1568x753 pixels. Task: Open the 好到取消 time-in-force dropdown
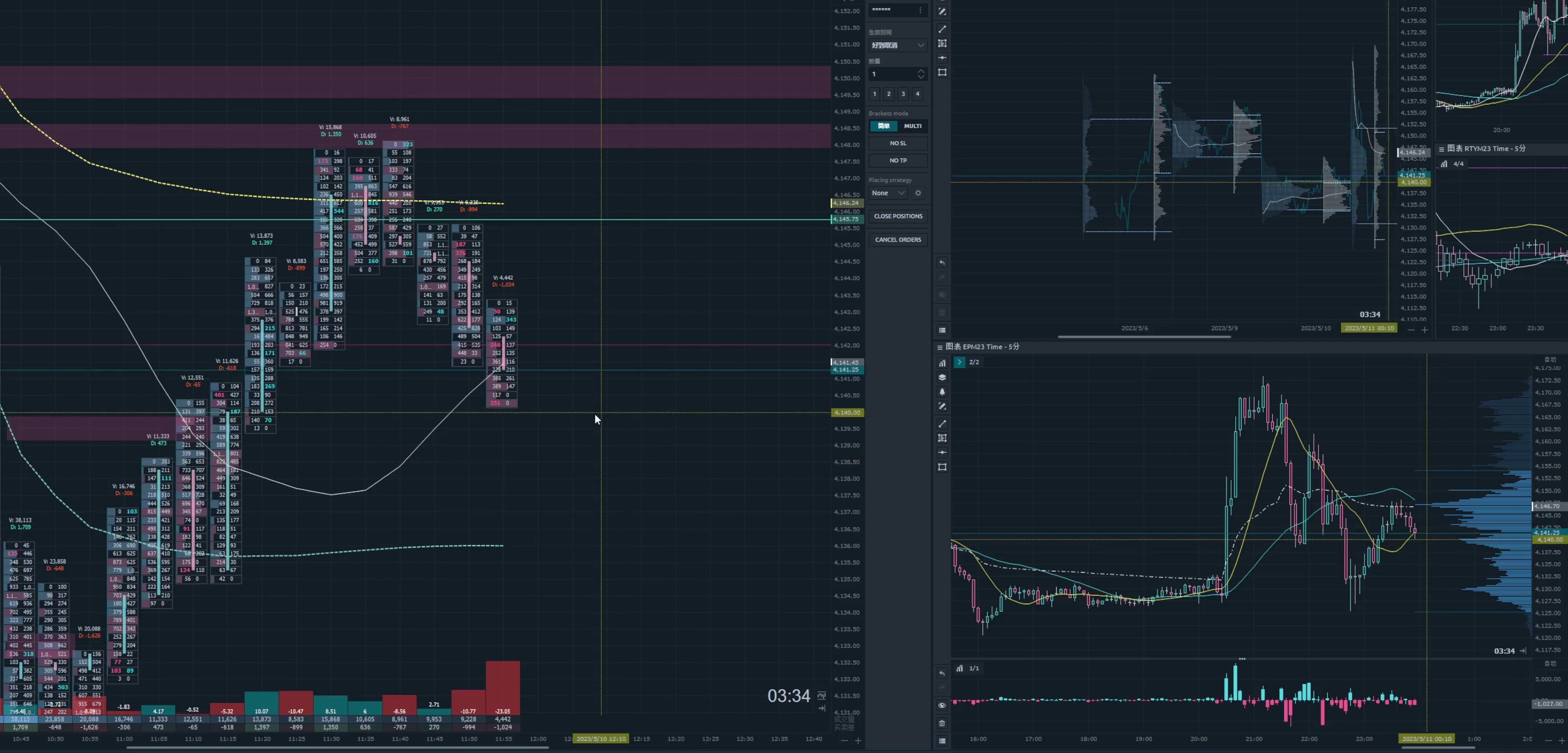coord(897,45)
